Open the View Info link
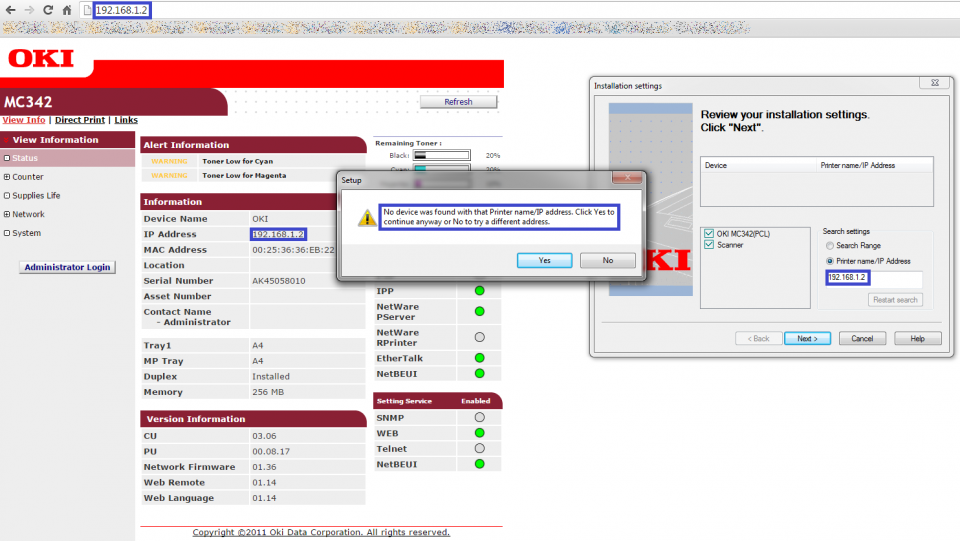960x541 pixels. pyautogui.click(x=24, y=120)
